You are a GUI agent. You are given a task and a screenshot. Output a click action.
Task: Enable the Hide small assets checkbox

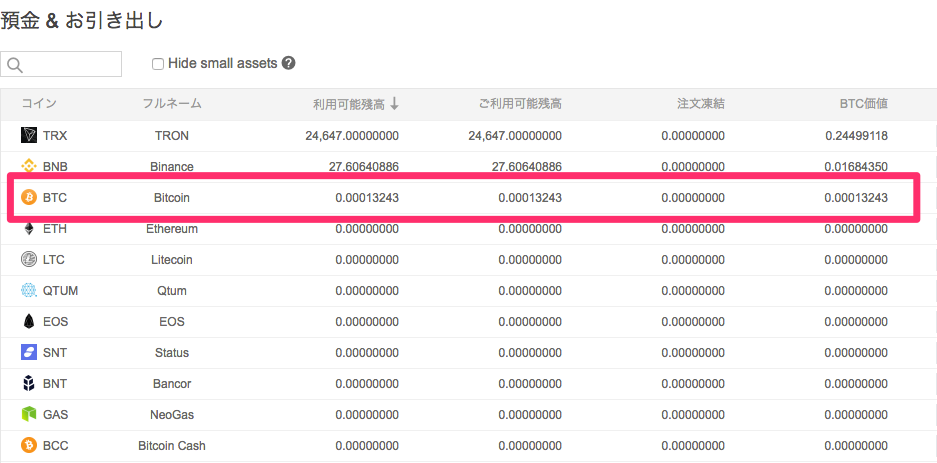[158, 64]
